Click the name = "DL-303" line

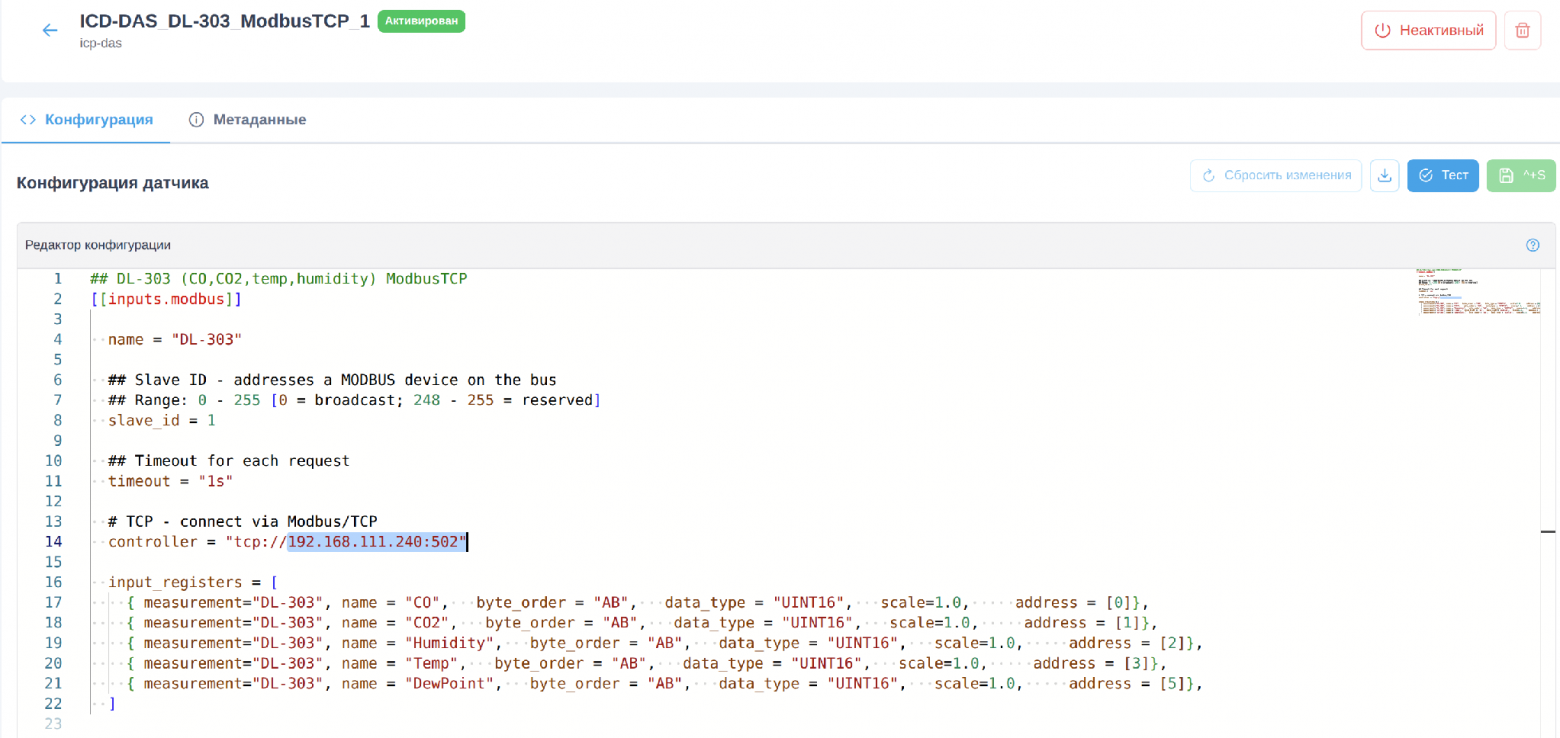(x=175, y=339)
